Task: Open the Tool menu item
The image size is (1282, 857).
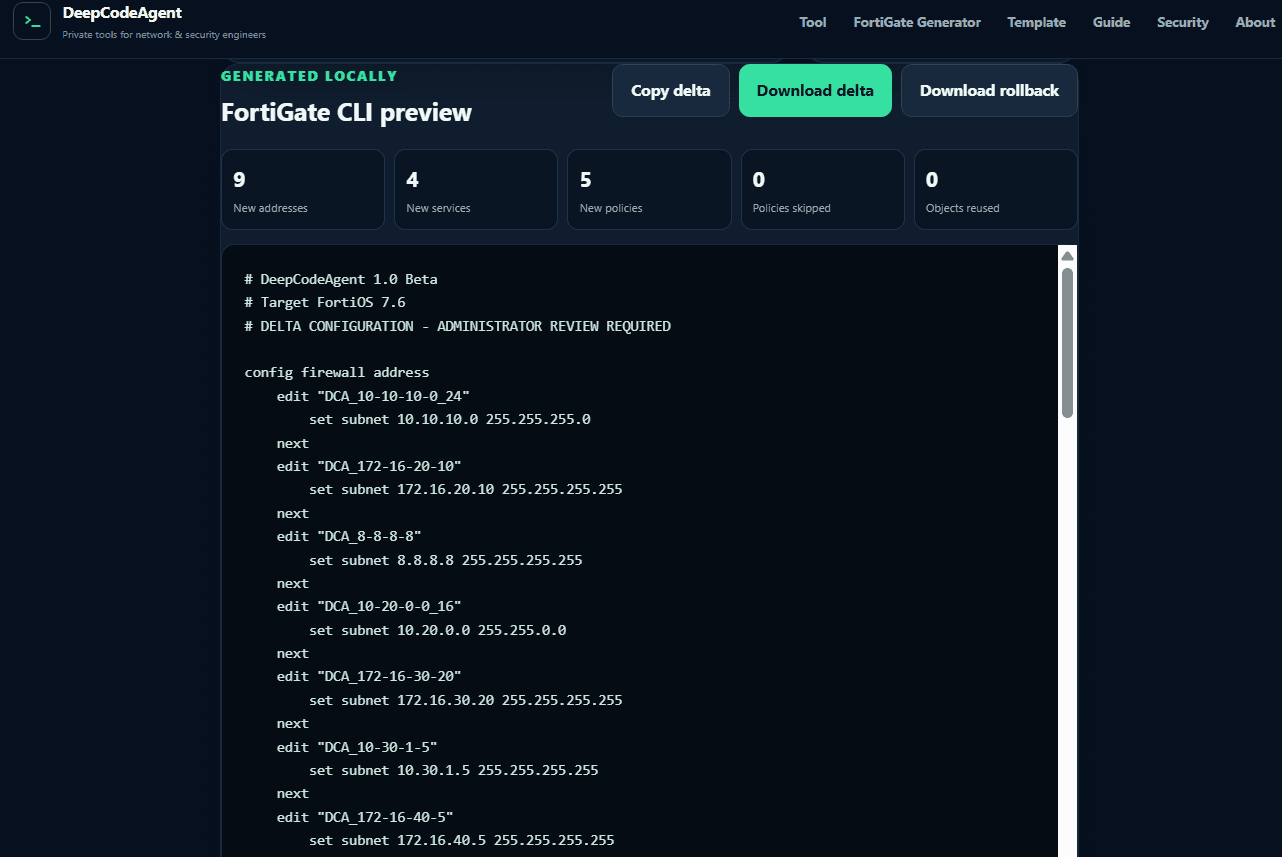Action: pos(813,22)
